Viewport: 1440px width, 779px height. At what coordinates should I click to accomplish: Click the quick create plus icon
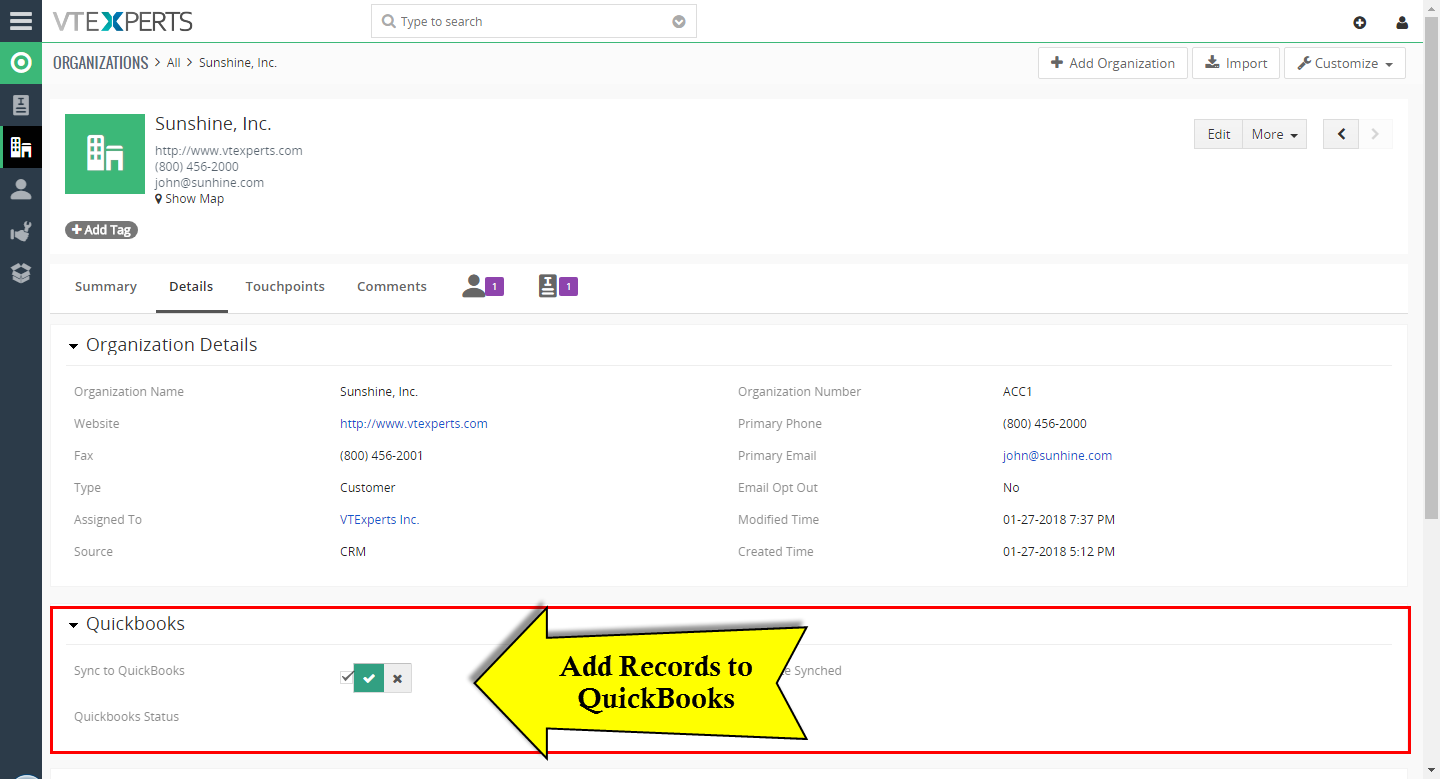(1359, 22)
